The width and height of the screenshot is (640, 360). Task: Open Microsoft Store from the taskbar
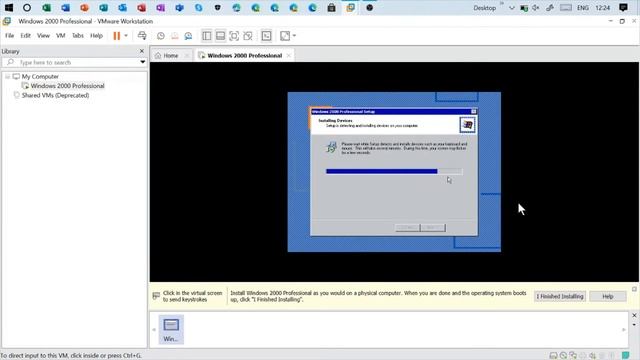click(331, 7)
